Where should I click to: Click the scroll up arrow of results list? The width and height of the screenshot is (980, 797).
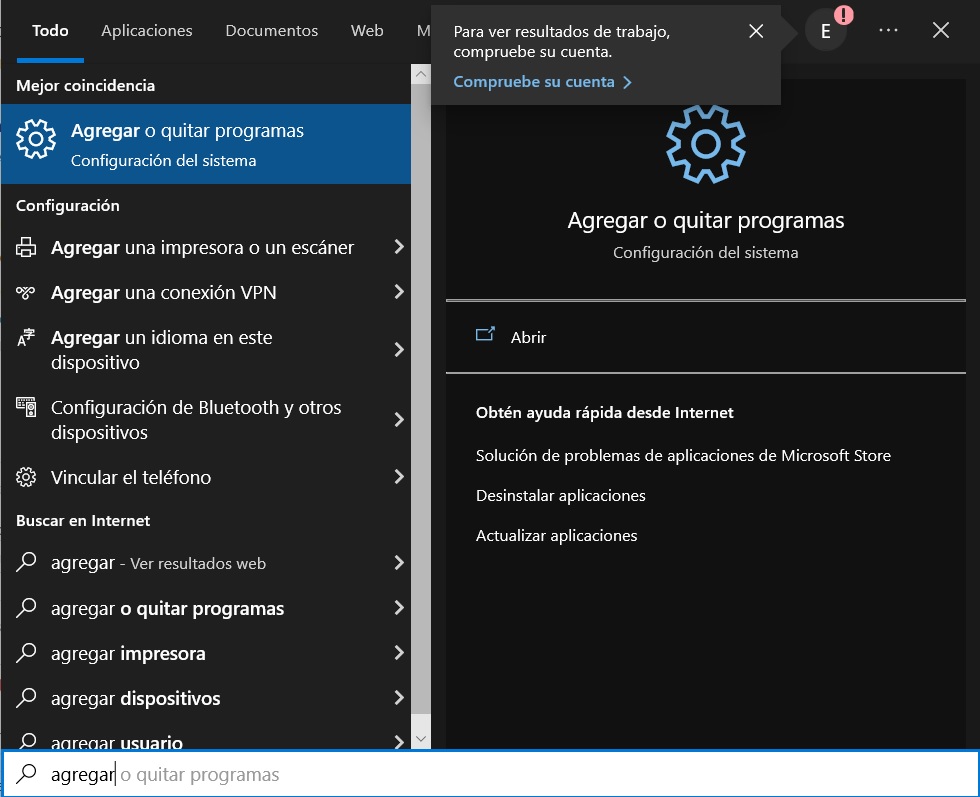[x=421, y=74]
